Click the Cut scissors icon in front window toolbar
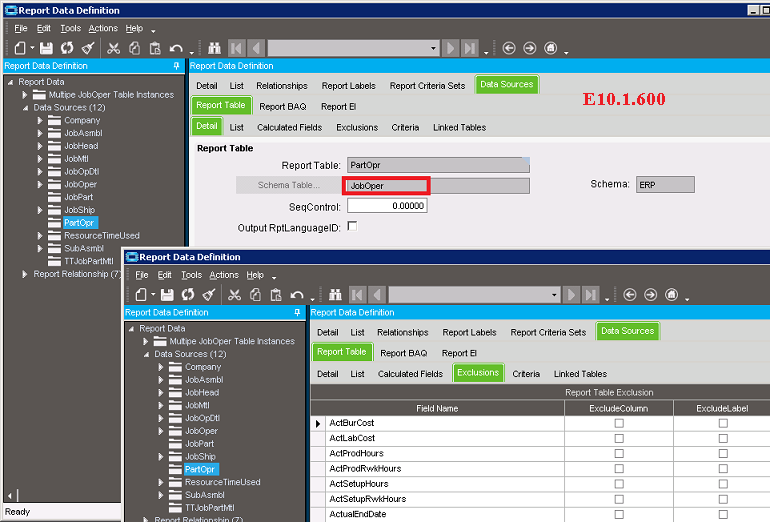 point(234,295)
